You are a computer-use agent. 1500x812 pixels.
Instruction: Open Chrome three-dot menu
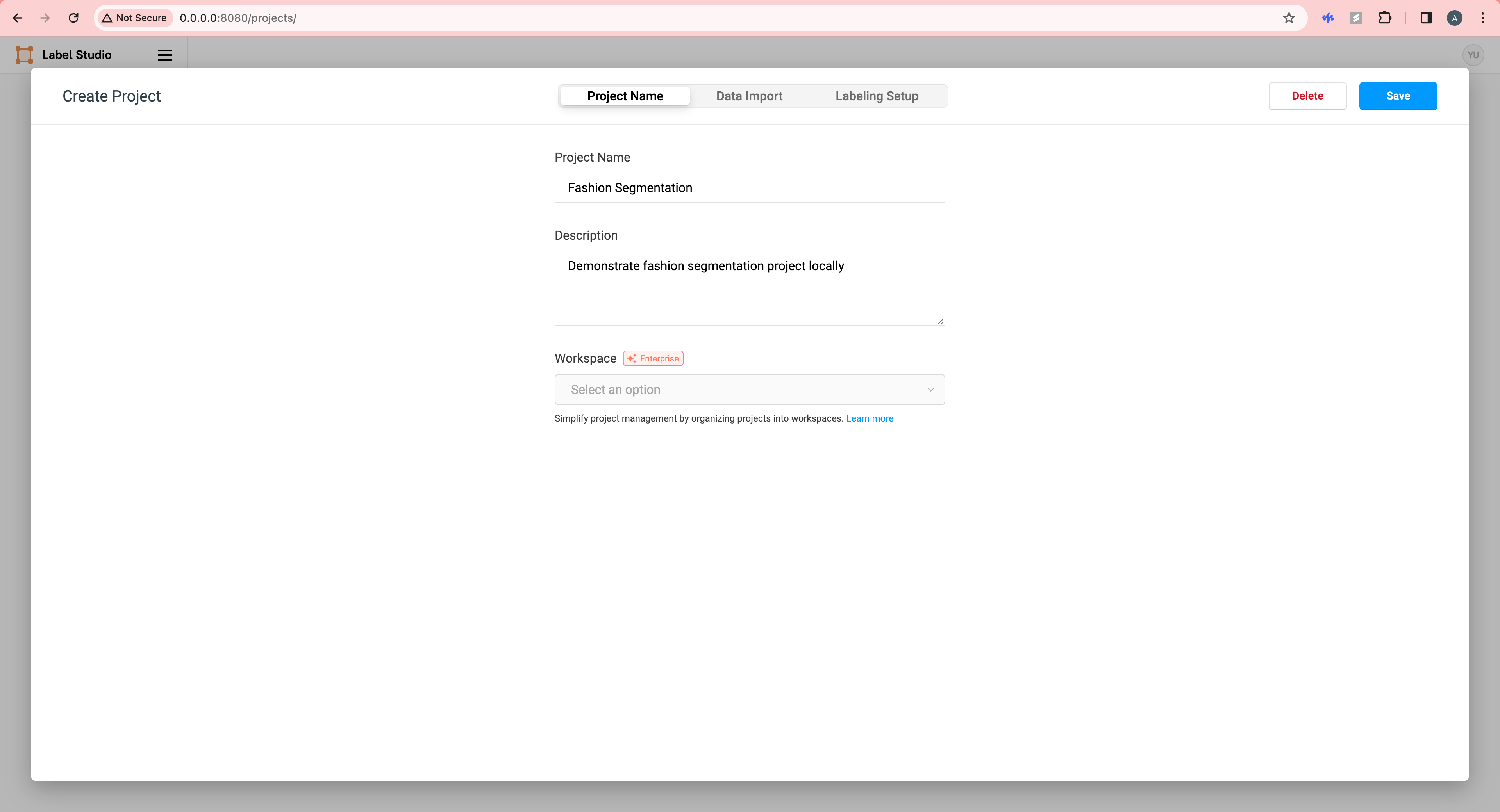1482,18
